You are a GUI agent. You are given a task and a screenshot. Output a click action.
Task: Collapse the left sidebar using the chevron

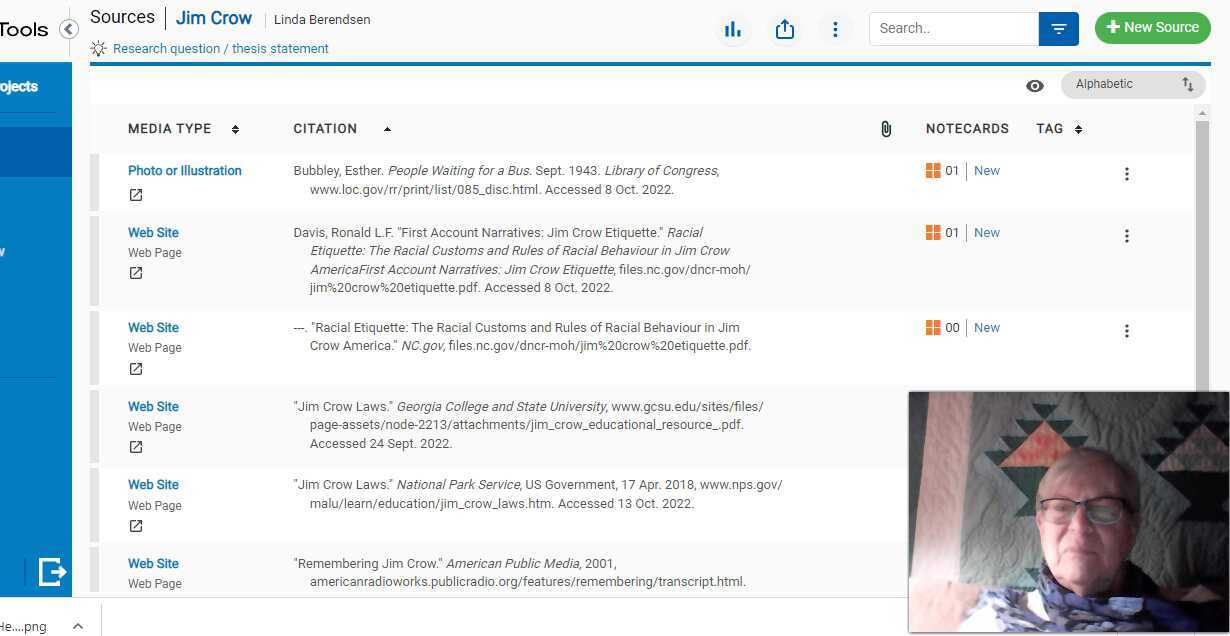[68, 29]
